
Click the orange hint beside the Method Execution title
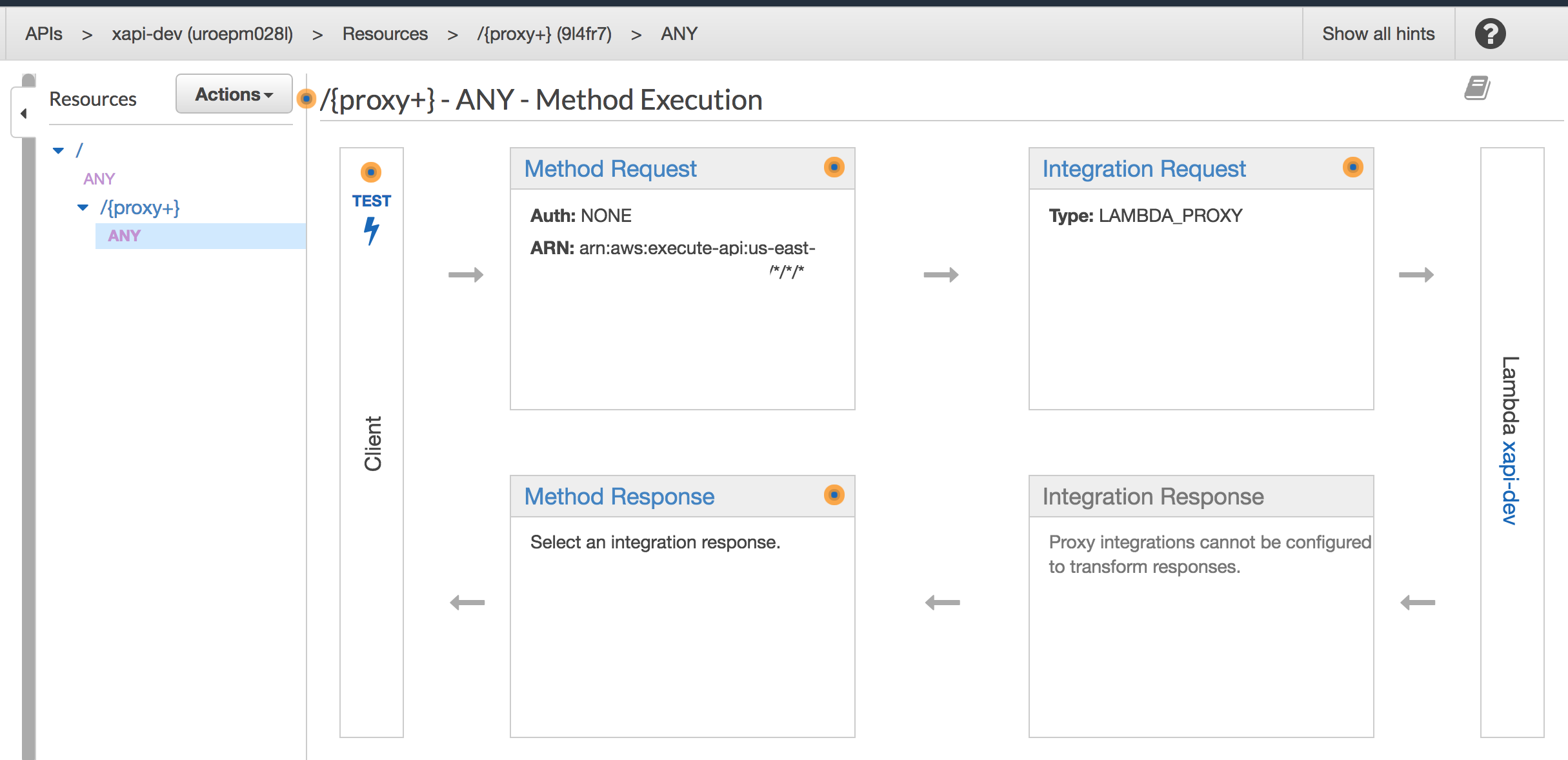point(307,100)
